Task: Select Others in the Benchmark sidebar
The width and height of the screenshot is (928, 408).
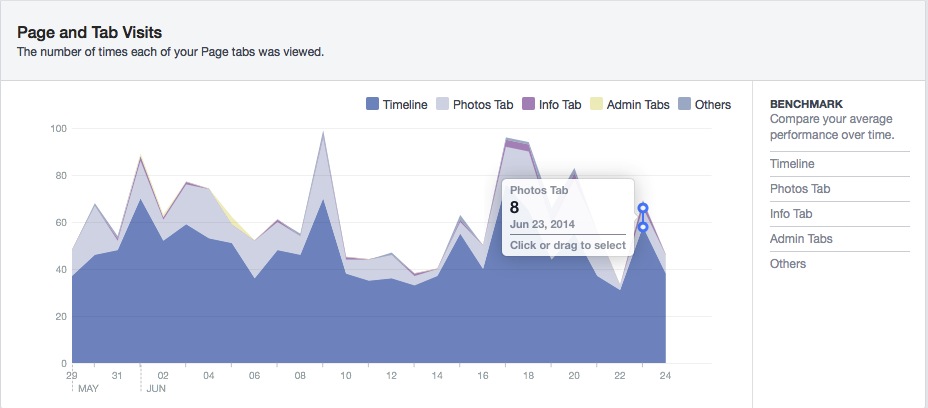Action: (x=788, y=264)
